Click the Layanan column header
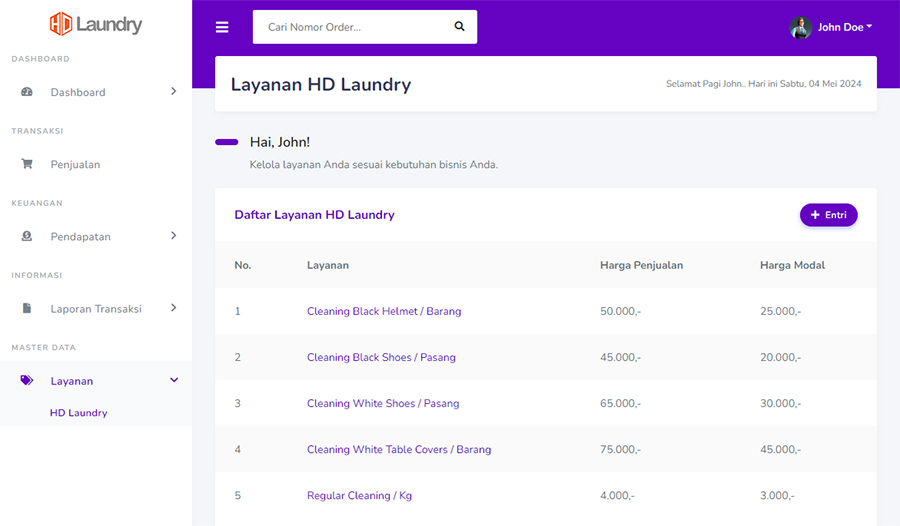This screenshot has width=900, height=526. (328, 265)
